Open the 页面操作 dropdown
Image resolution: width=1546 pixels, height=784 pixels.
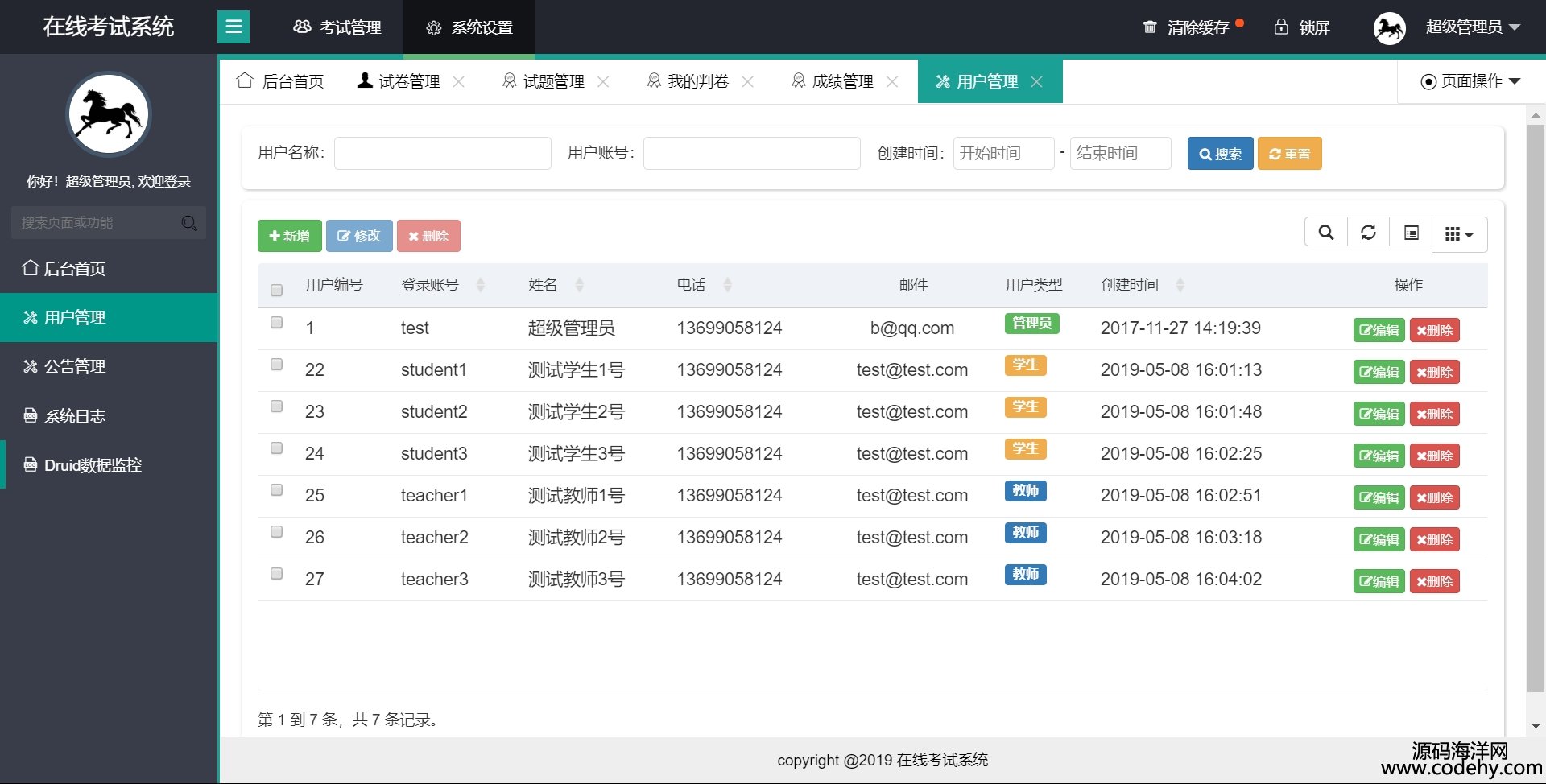(x=1471, y=81)
